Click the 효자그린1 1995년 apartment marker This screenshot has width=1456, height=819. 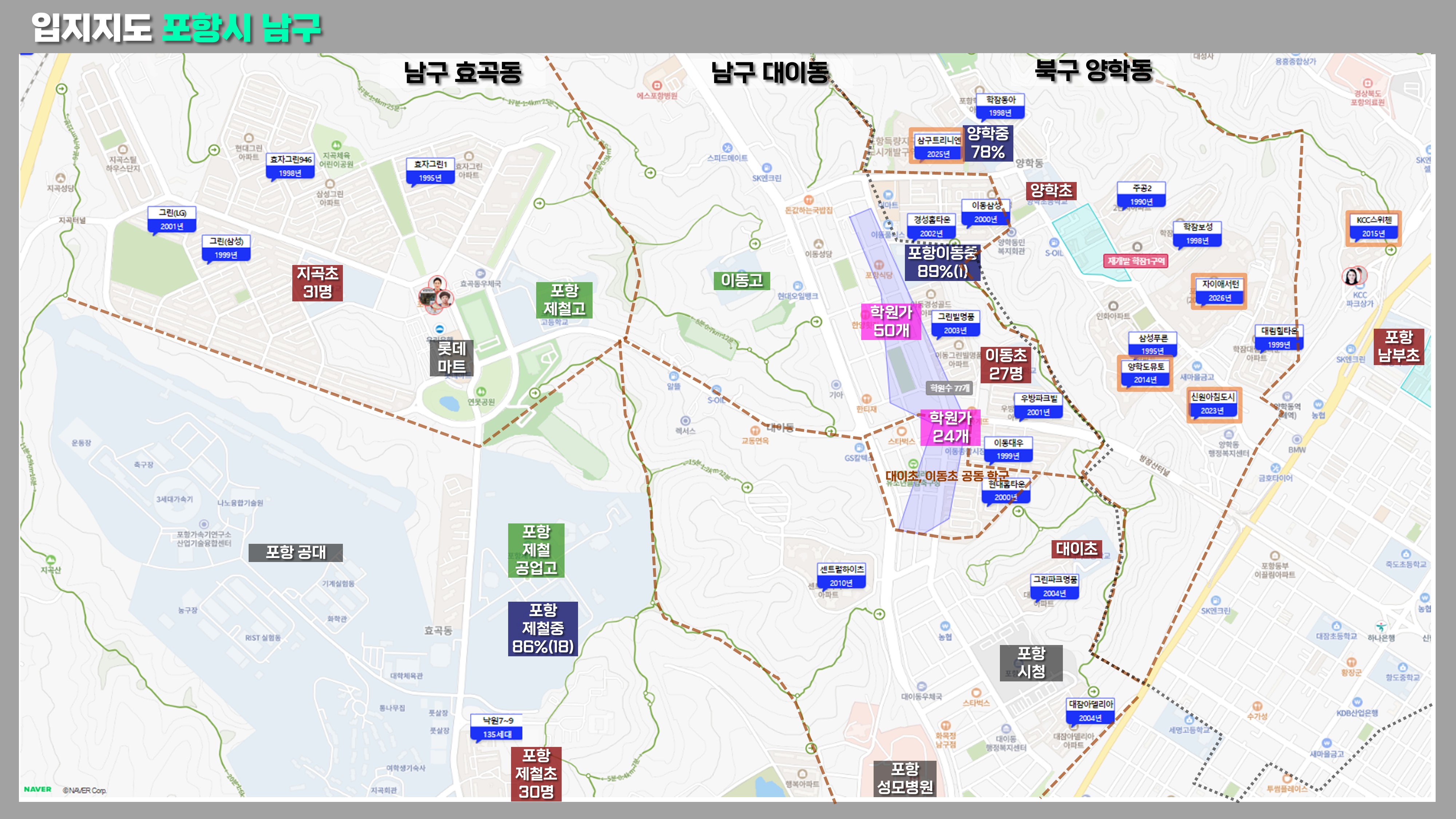point(430,171)
